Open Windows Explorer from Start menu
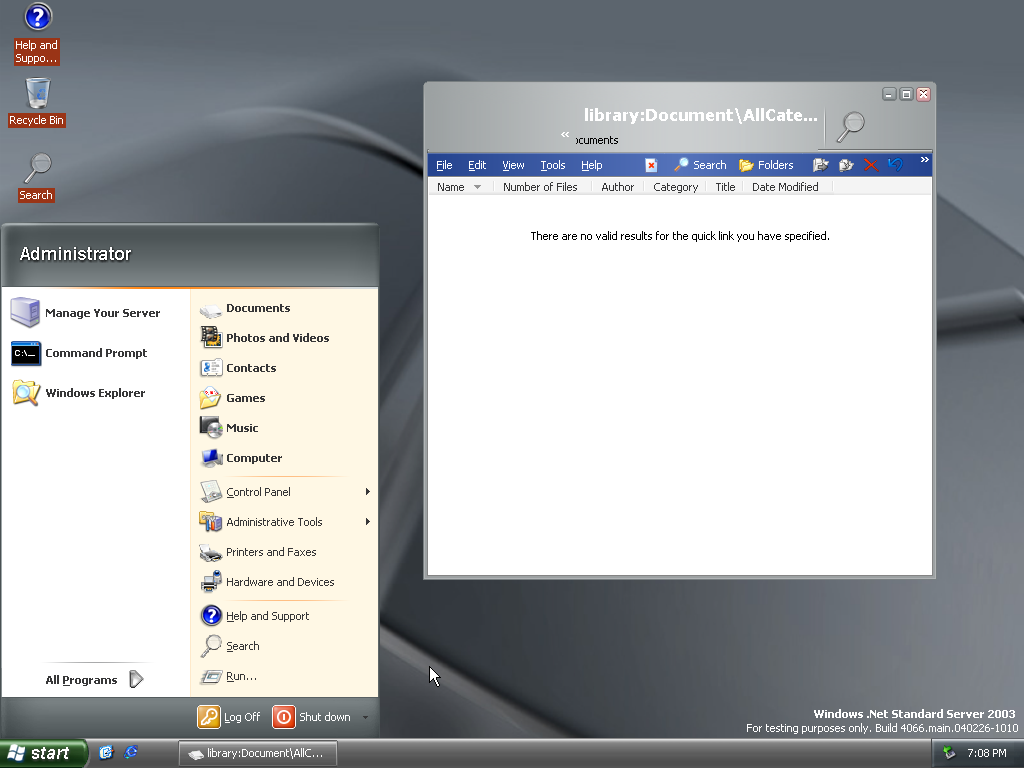Image resolution: width=1024 pixels, height=768 pixels. click(78, 393)
